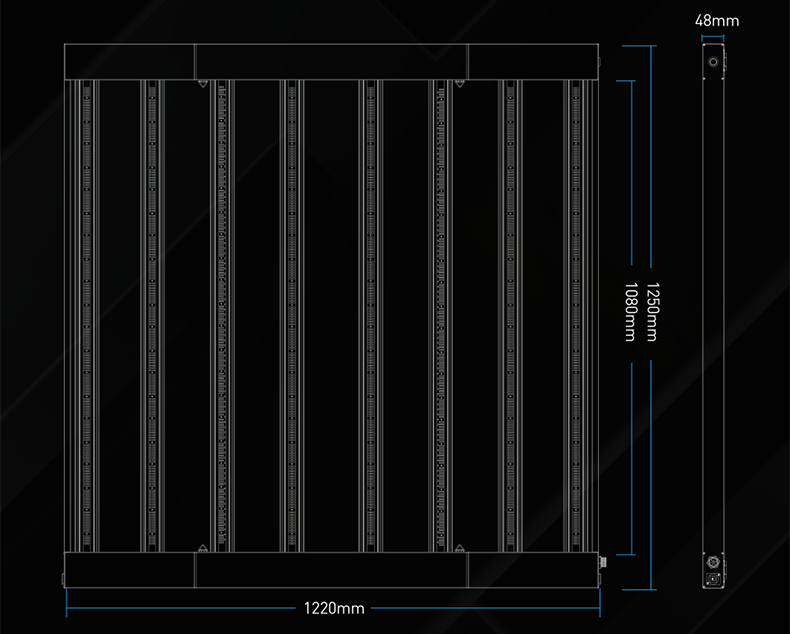Screen dimensions: 790x634
Task: Click the triangle marker above bottom-right housing seam
Action: coord(460,546)
